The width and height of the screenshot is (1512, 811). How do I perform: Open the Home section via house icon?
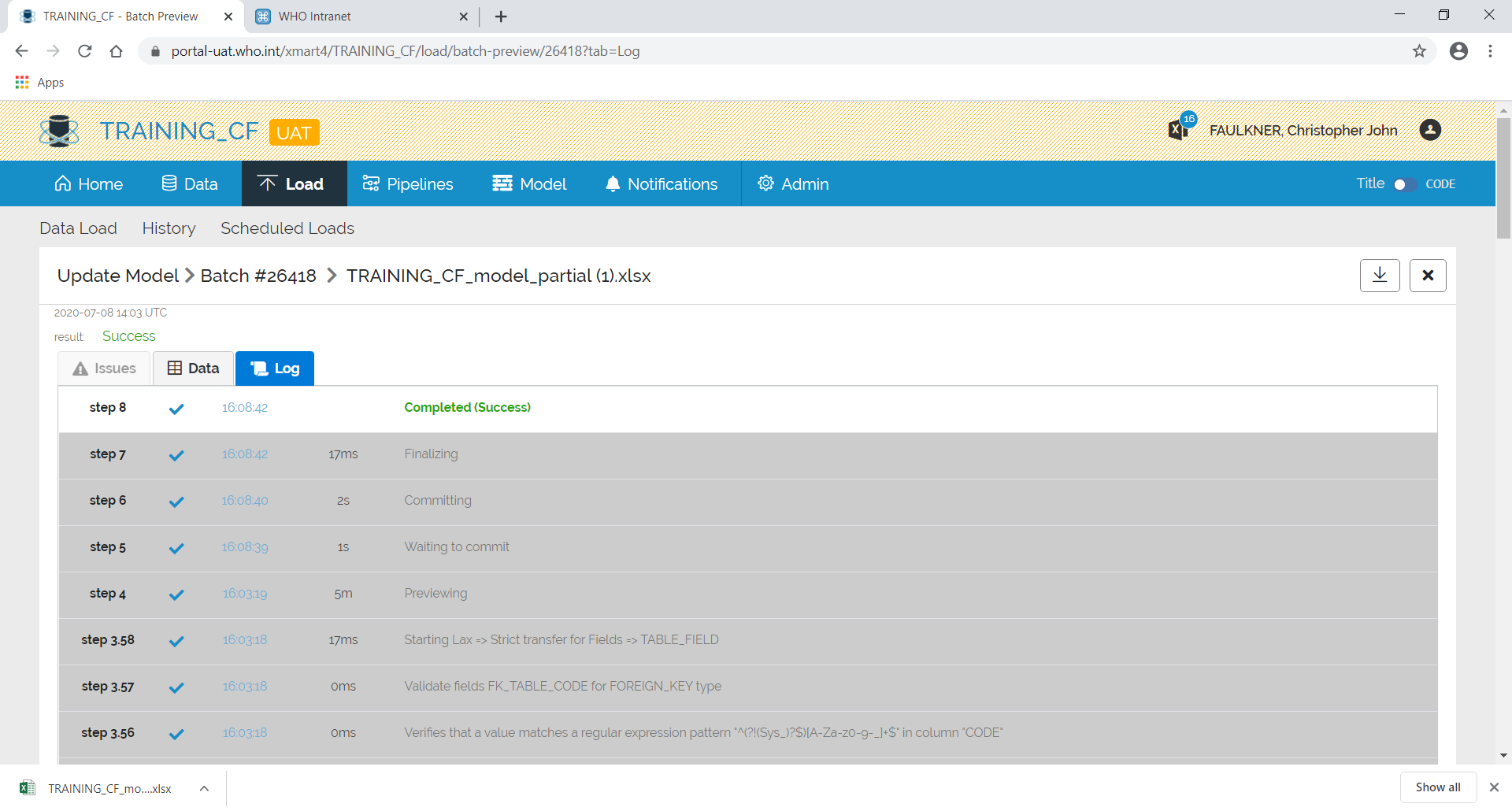click(x=64, y=183)
